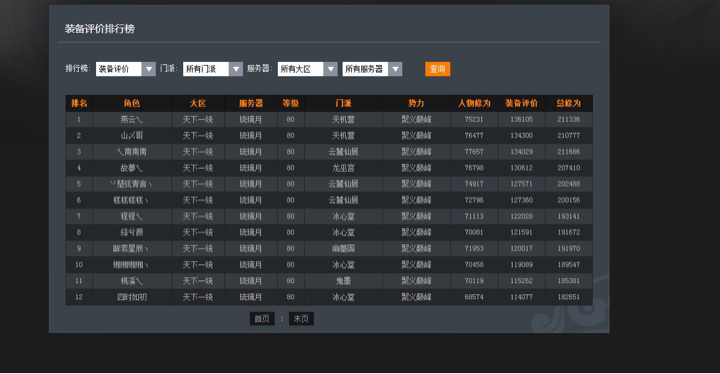The image size is (720, 374).
Task: Click the 门派 column header
Action: (343, 103)
